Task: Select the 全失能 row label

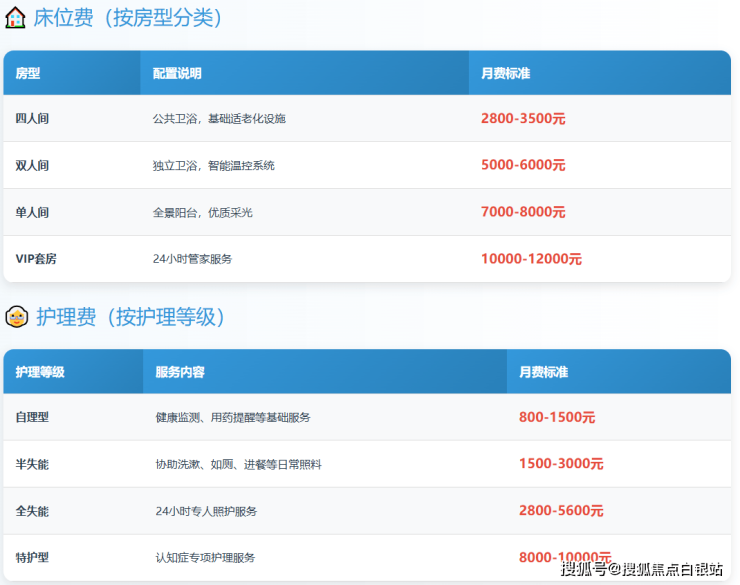Action: [32, 511]
